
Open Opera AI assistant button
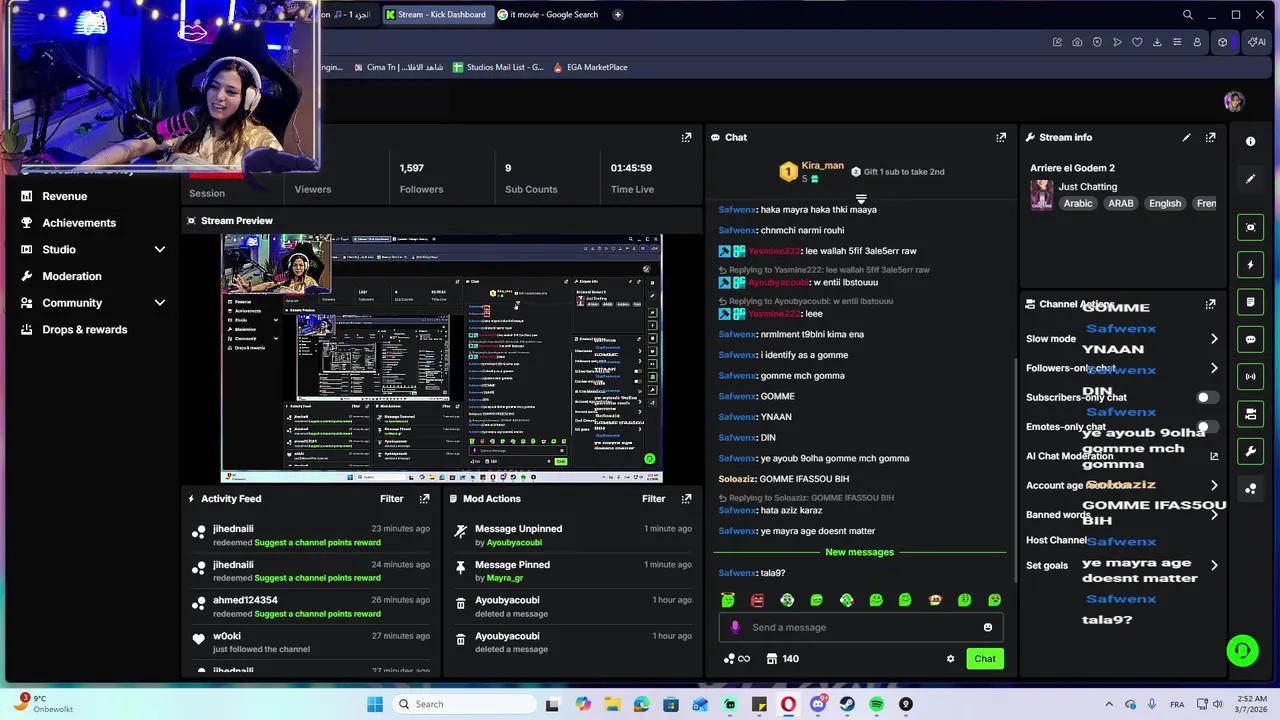(x=1256, y=42)
